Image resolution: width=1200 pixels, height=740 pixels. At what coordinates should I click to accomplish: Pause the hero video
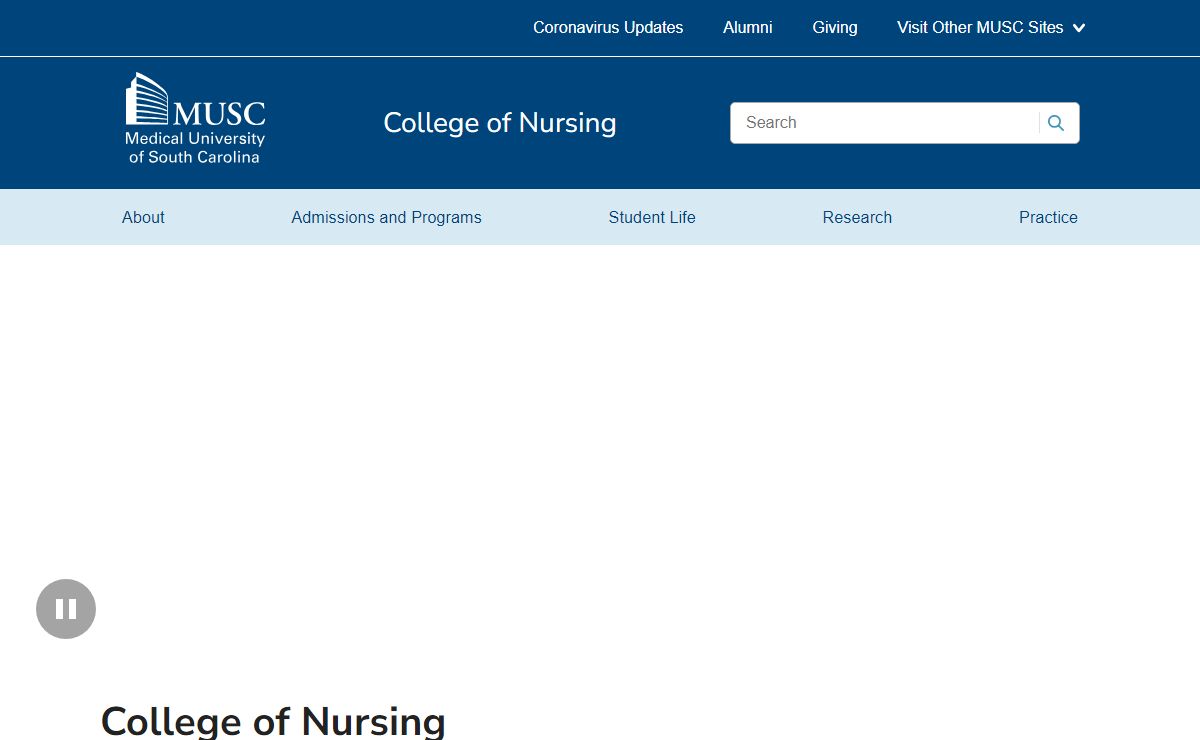[66, 609]
